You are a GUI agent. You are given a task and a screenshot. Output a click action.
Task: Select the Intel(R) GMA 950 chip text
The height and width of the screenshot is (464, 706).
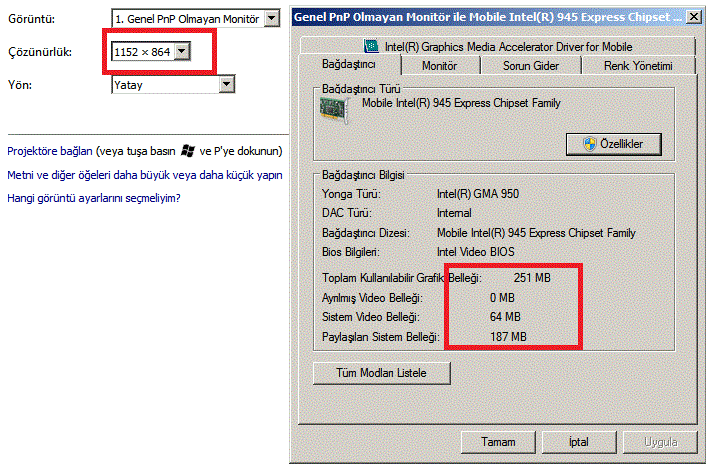[x=478, y=194]
